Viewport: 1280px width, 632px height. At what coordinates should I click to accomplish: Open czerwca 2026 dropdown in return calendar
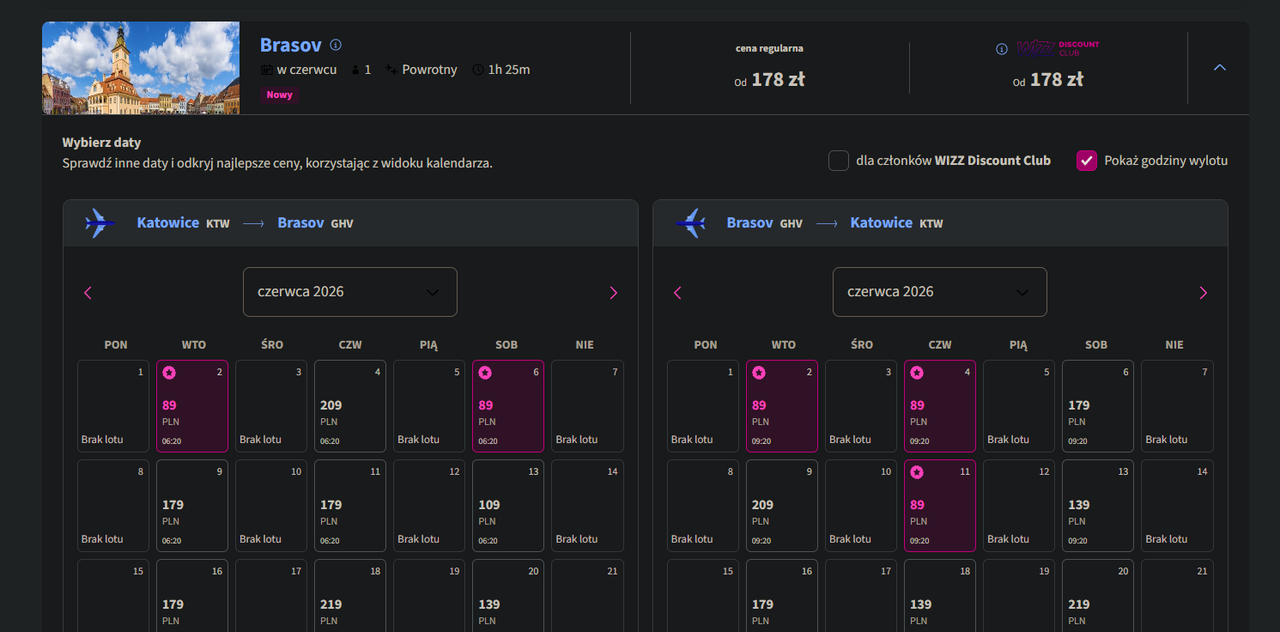[940, 292]
